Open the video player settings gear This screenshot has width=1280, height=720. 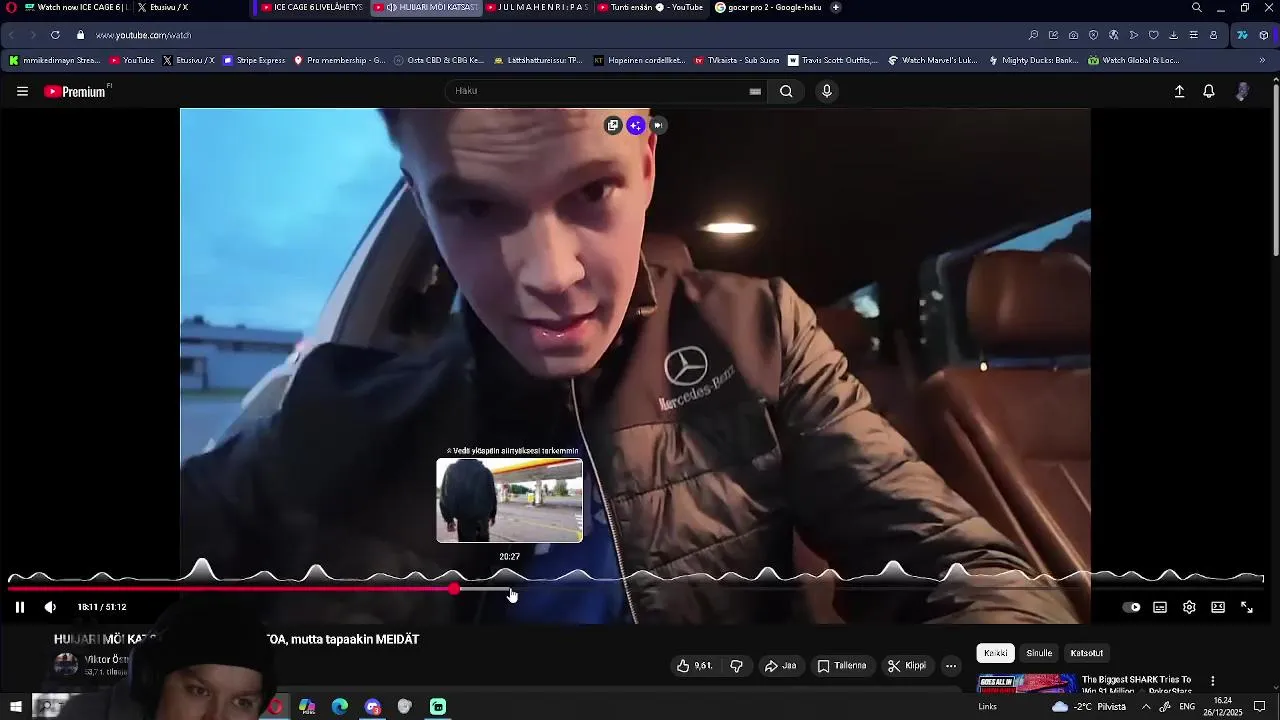coord(1189,607)
